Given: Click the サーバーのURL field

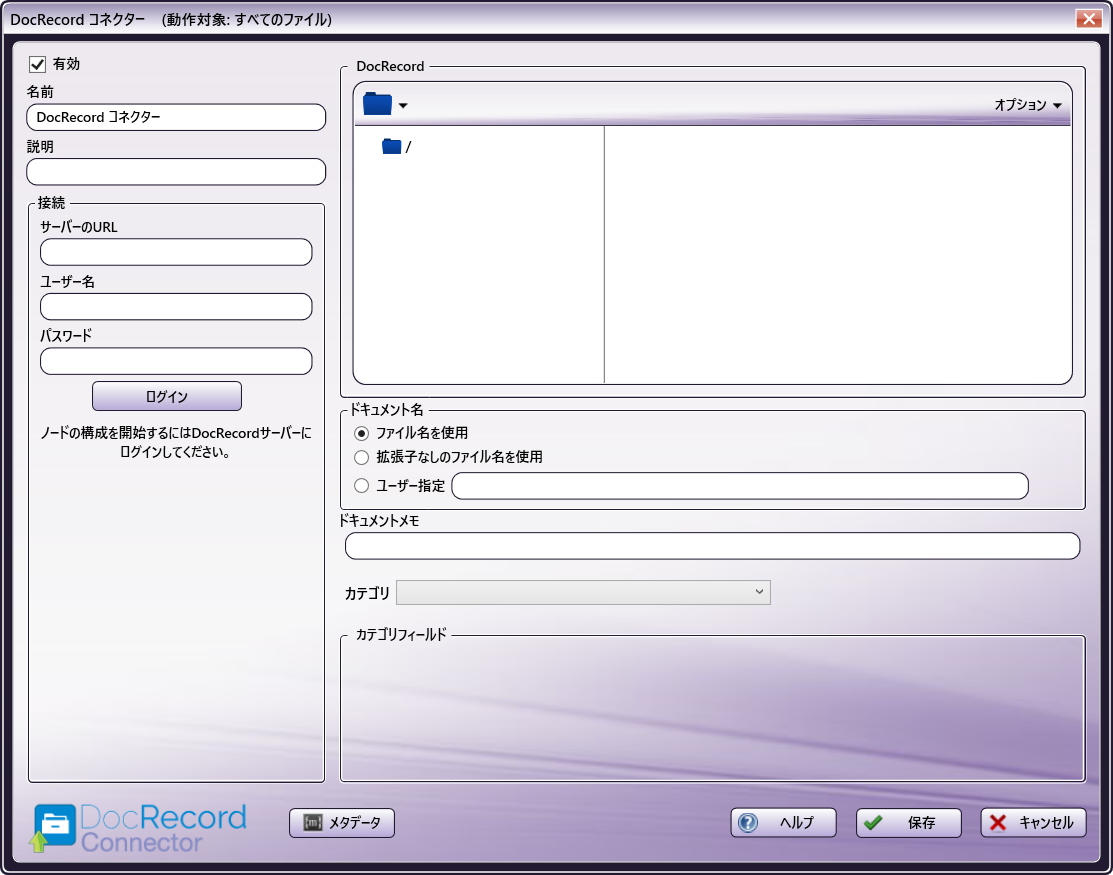Looking at the screenshot, I should pyautogui.click(x=176, y=252).
